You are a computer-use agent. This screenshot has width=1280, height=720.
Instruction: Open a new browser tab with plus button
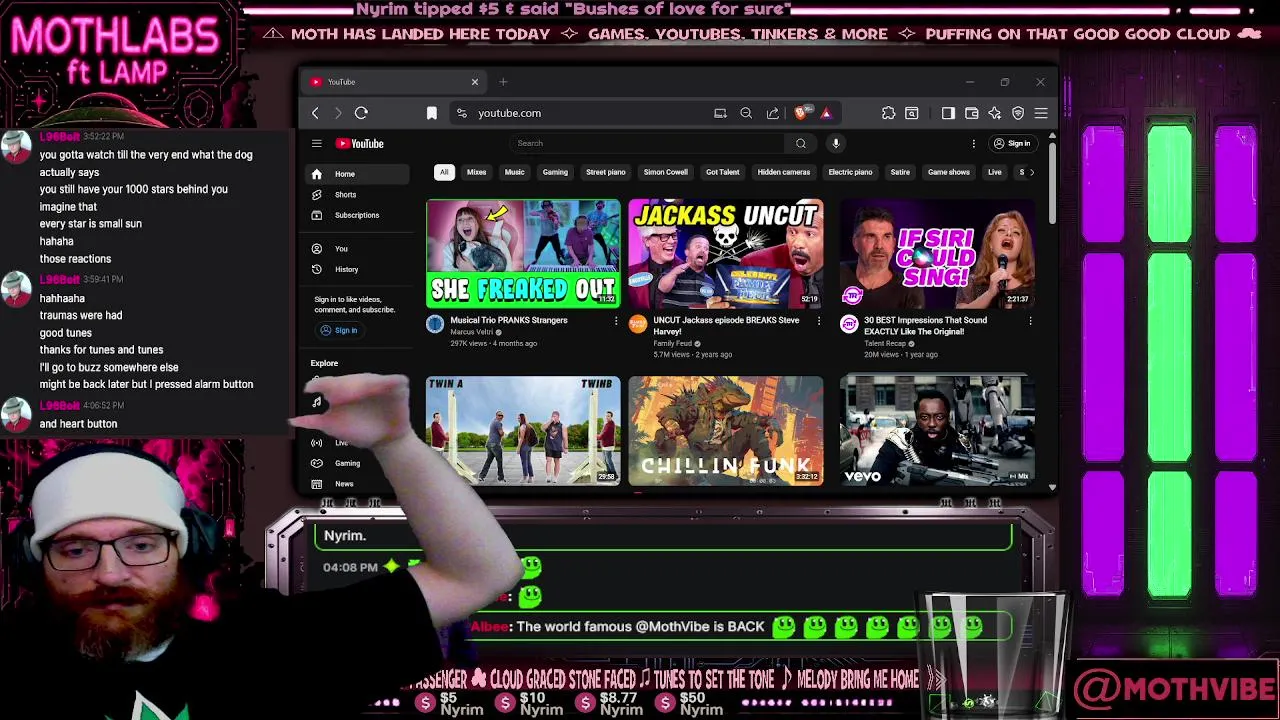point(503,82)
